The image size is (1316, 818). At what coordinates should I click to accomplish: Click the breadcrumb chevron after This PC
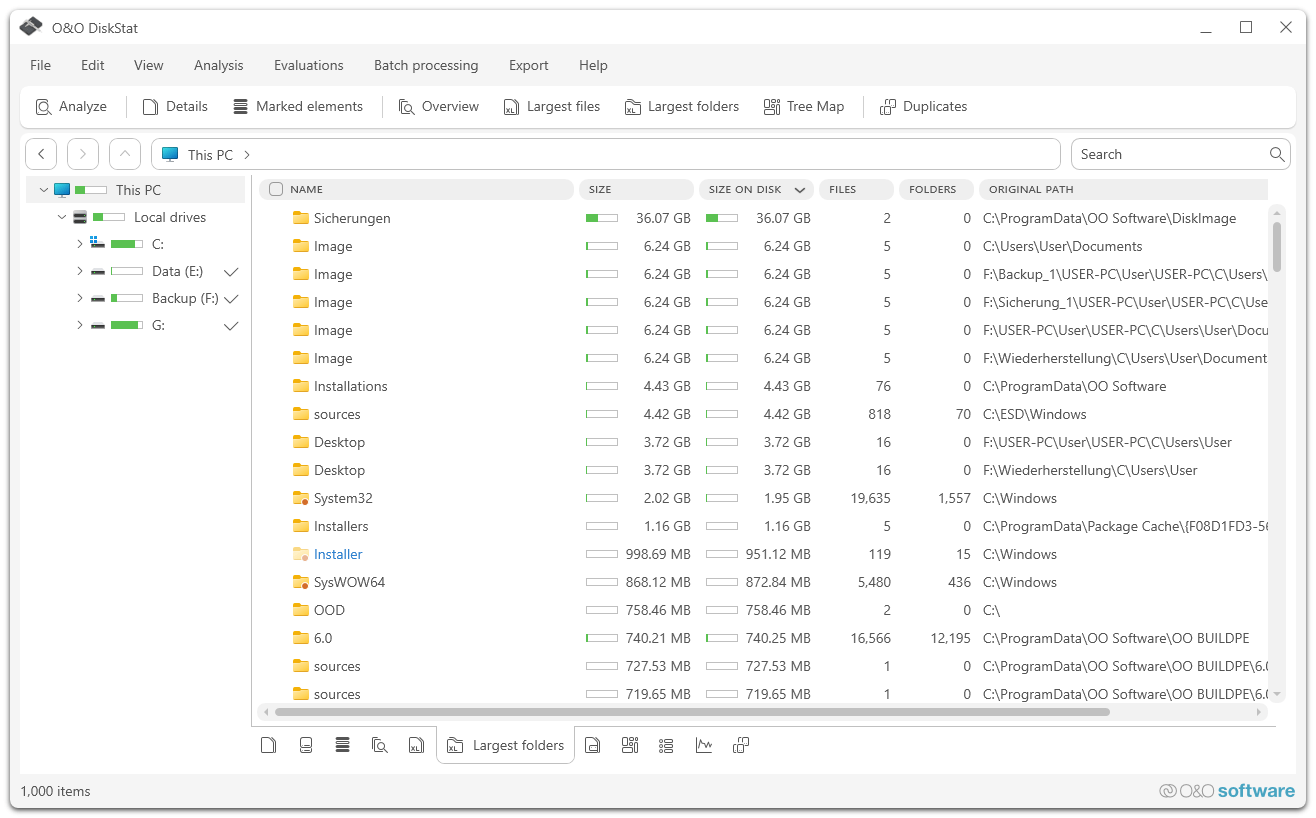247,155
